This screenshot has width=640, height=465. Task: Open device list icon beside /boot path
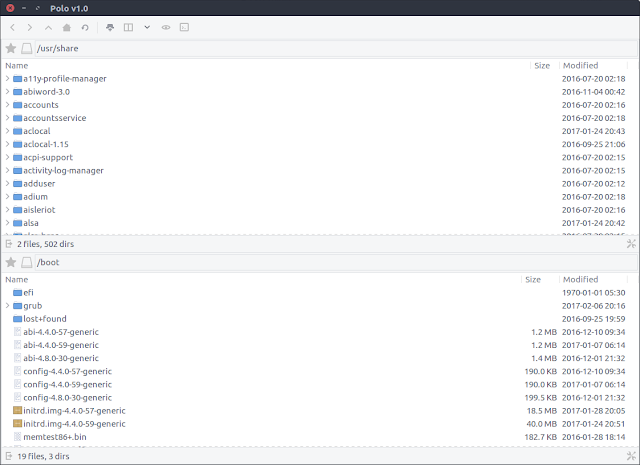[27, 262]
